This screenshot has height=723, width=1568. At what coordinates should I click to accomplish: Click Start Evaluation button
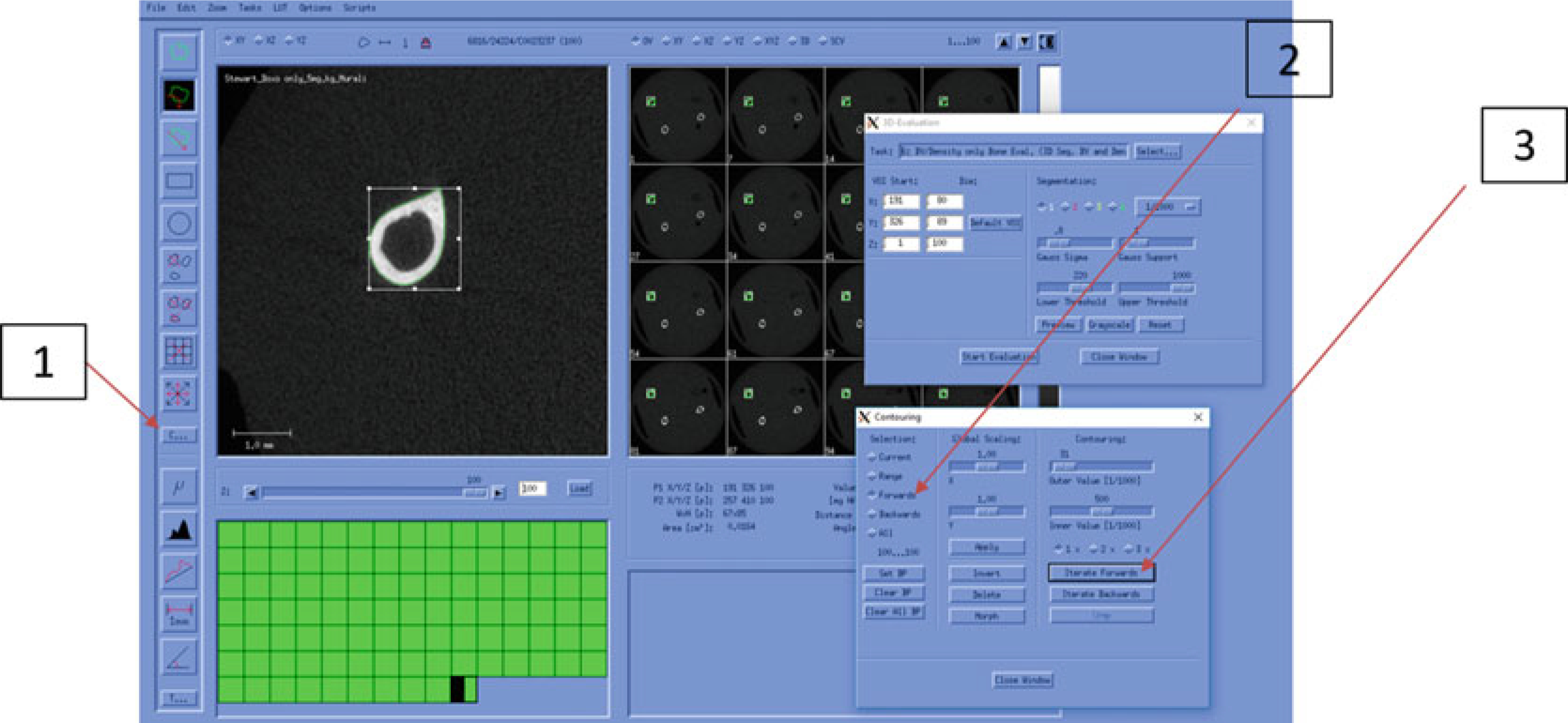[998, 356]
